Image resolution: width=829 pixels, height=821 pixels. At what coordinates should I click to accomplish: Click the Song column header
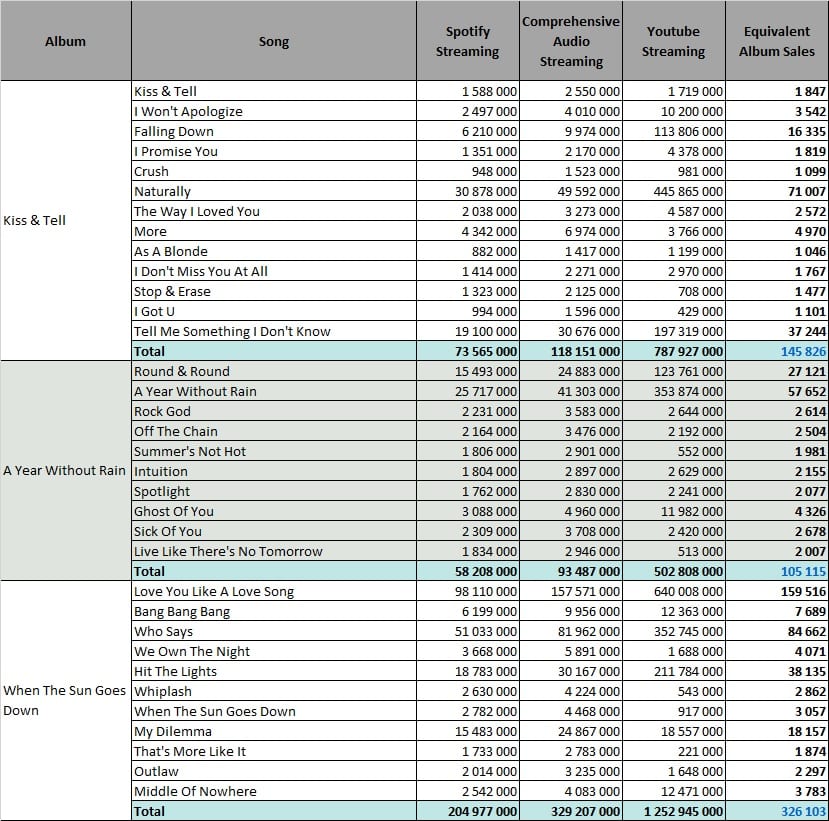[x=274, y=41]
